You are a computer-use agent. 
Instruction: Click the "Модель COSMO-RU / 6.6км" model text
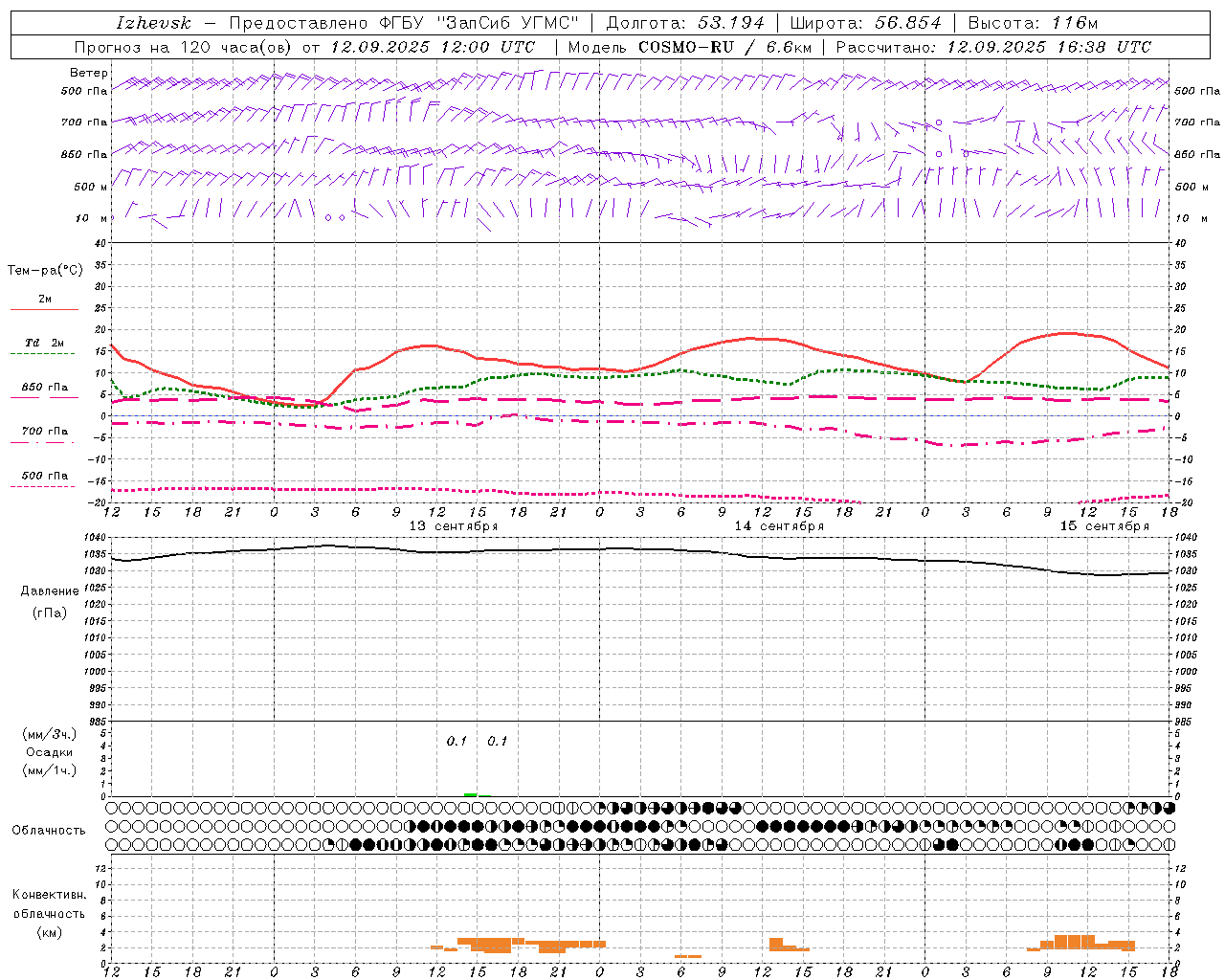coord(689,47)
